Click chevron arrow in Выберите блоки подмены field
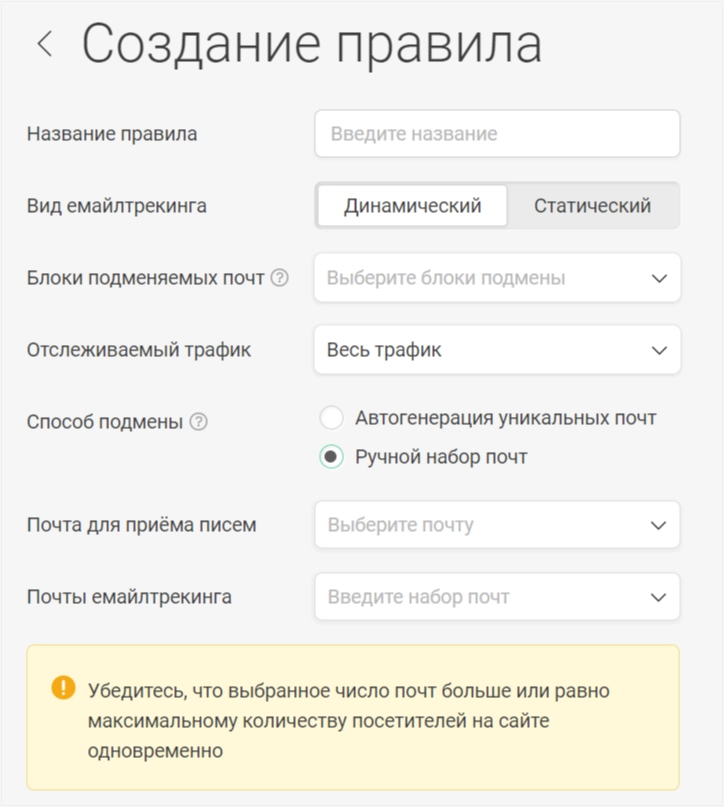 click(659, 278)
